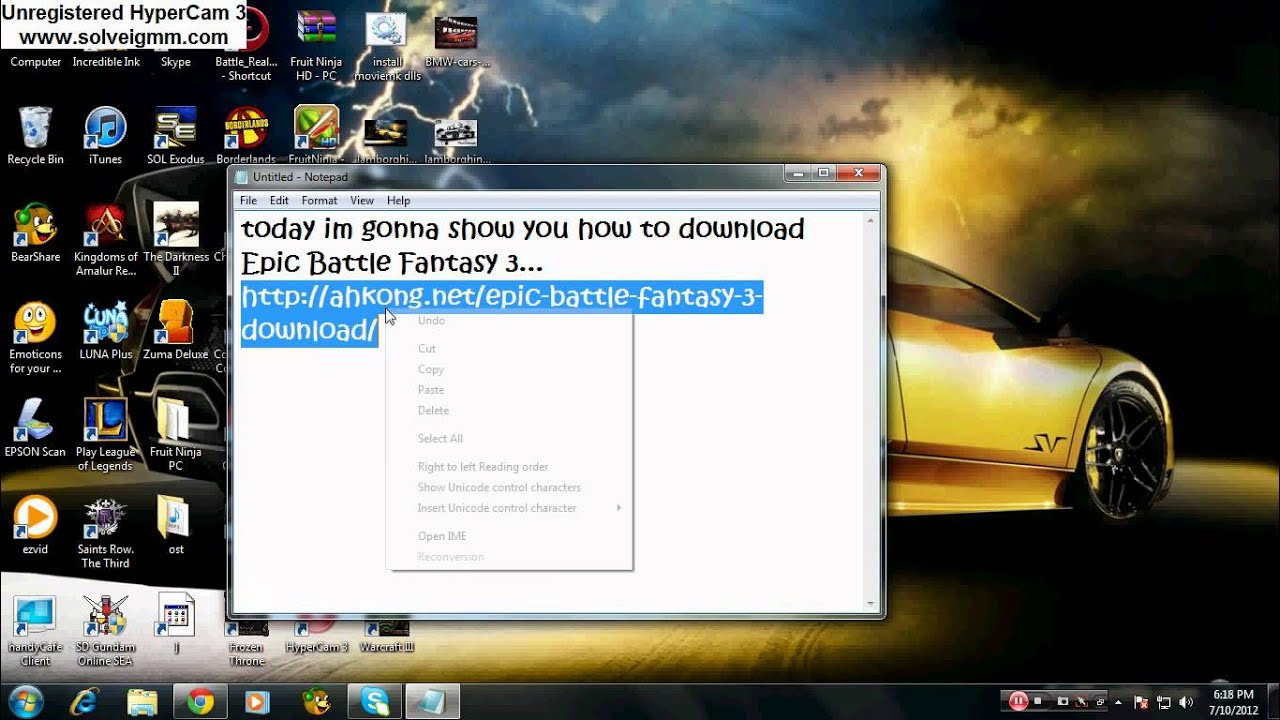
Task: Open the Action Center flag icon
Action: click(1142, 701)
